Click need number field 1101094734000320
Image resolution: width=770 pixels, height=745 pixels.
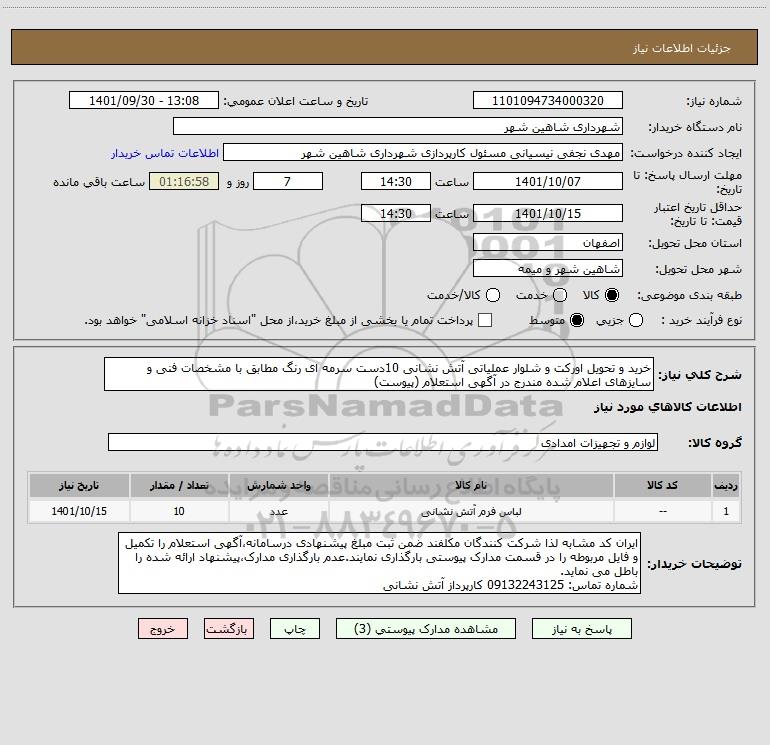[x=548, y=101]
